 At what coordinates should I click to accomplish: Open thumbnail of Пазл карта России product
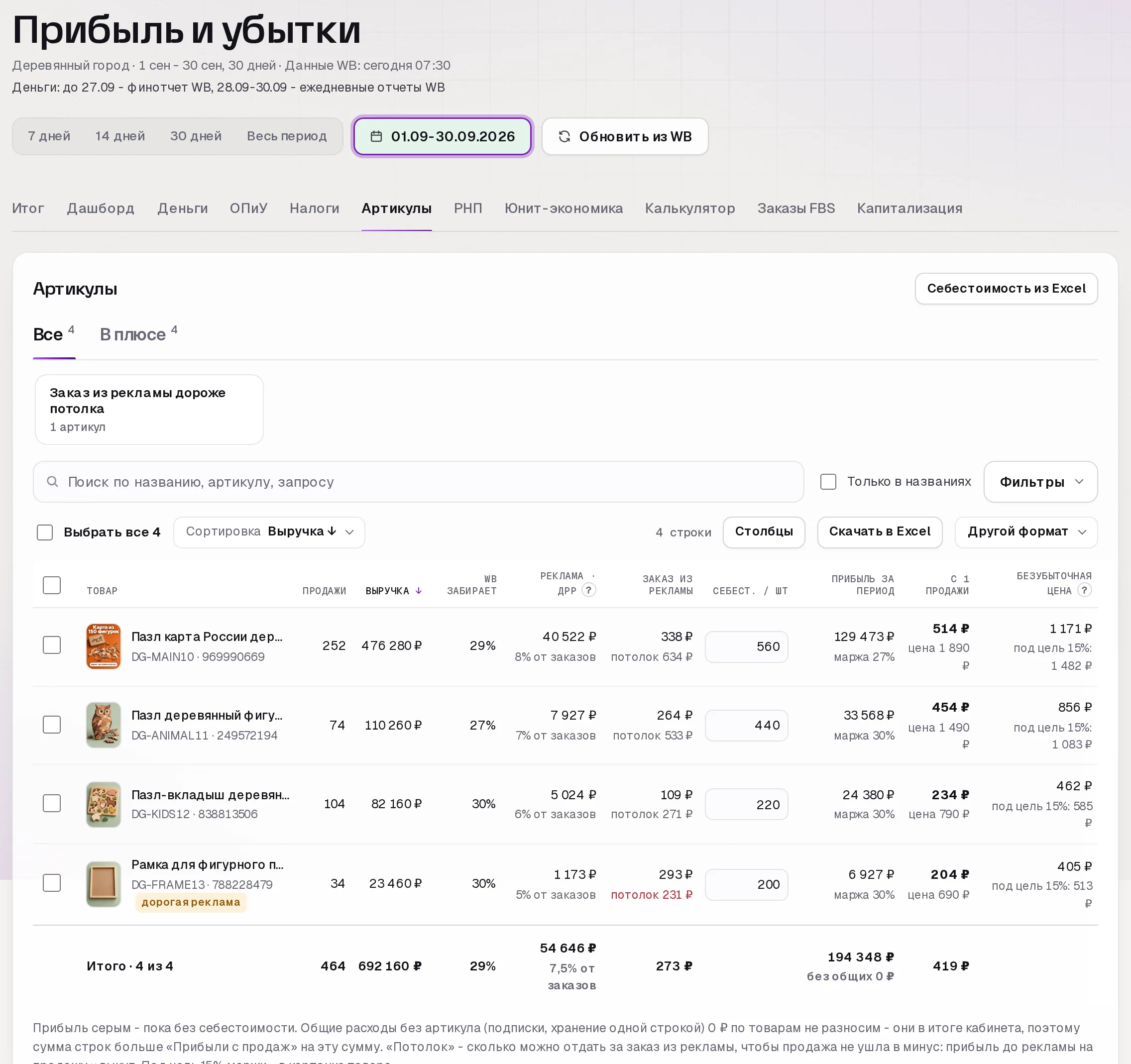pos(104,646)
